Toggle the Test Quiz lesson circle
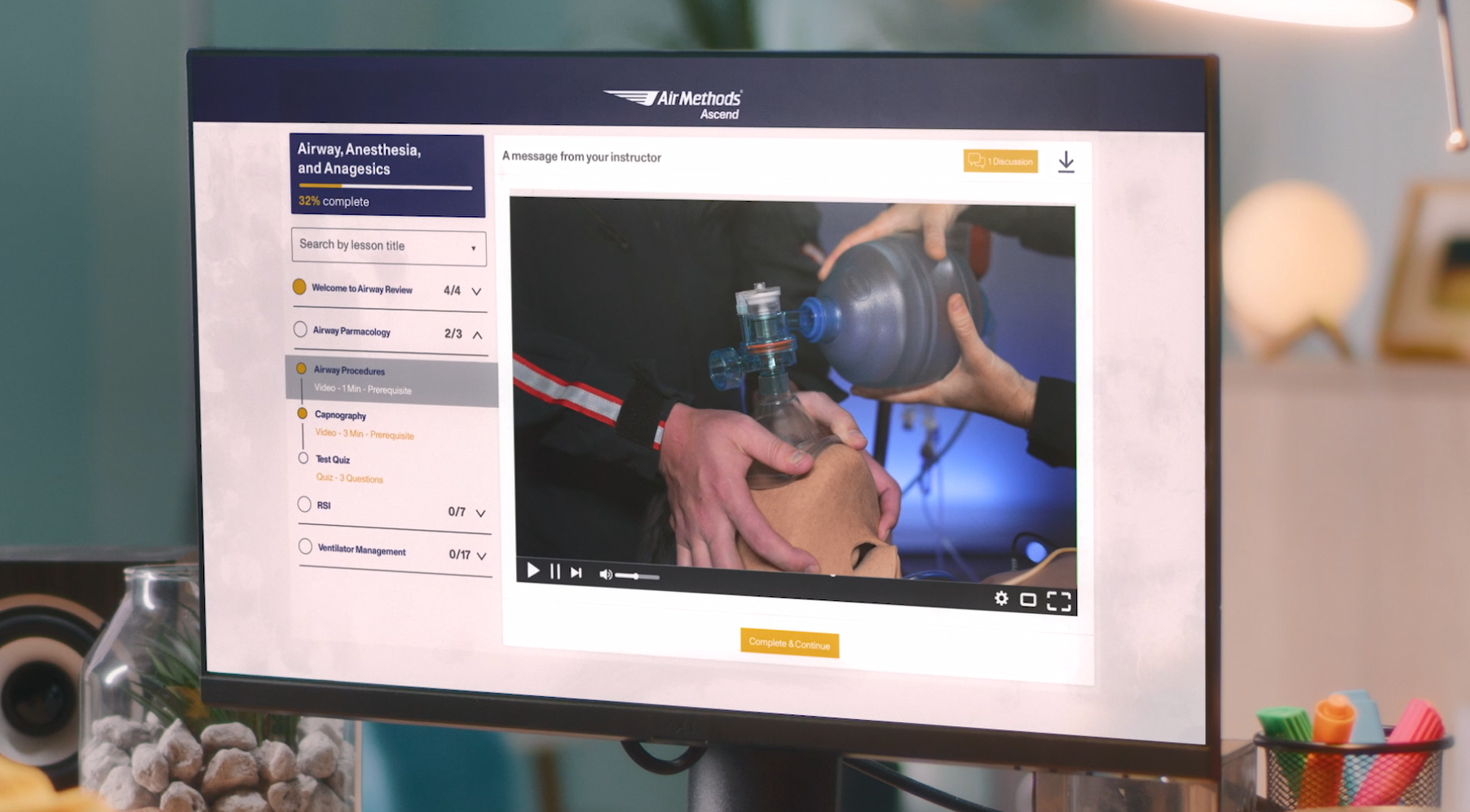 pos(303,458)
